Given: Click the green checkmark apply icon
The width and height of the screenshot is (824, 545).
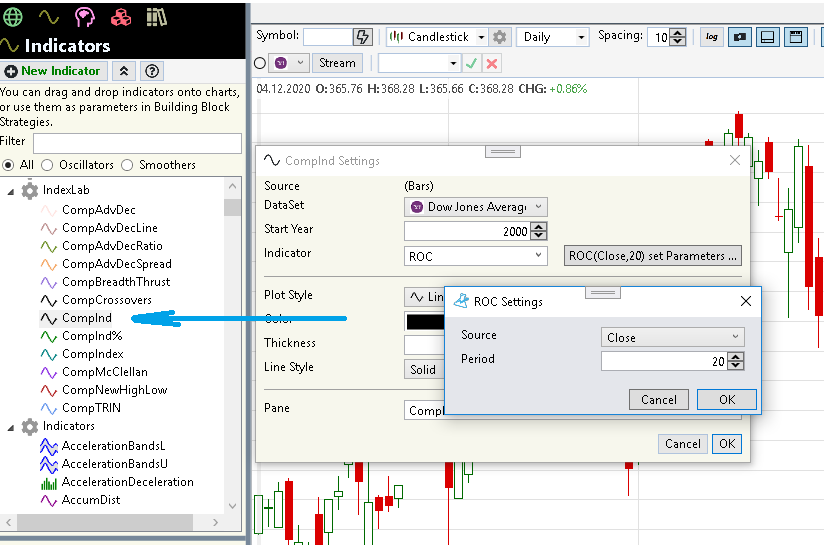Looking at the screenshot, I should click(x=471, y=64).
